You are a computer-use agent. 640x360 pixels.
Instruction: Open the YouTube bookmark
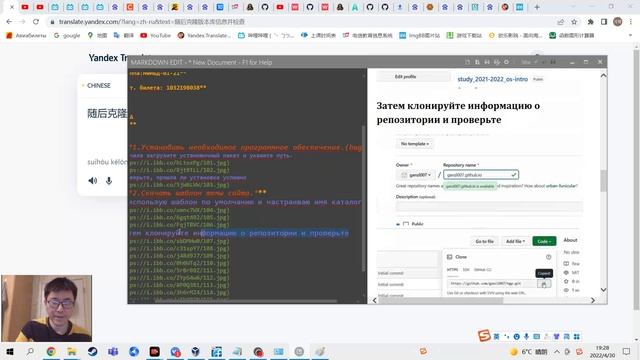pyautogui.click(x=156, y=36)
